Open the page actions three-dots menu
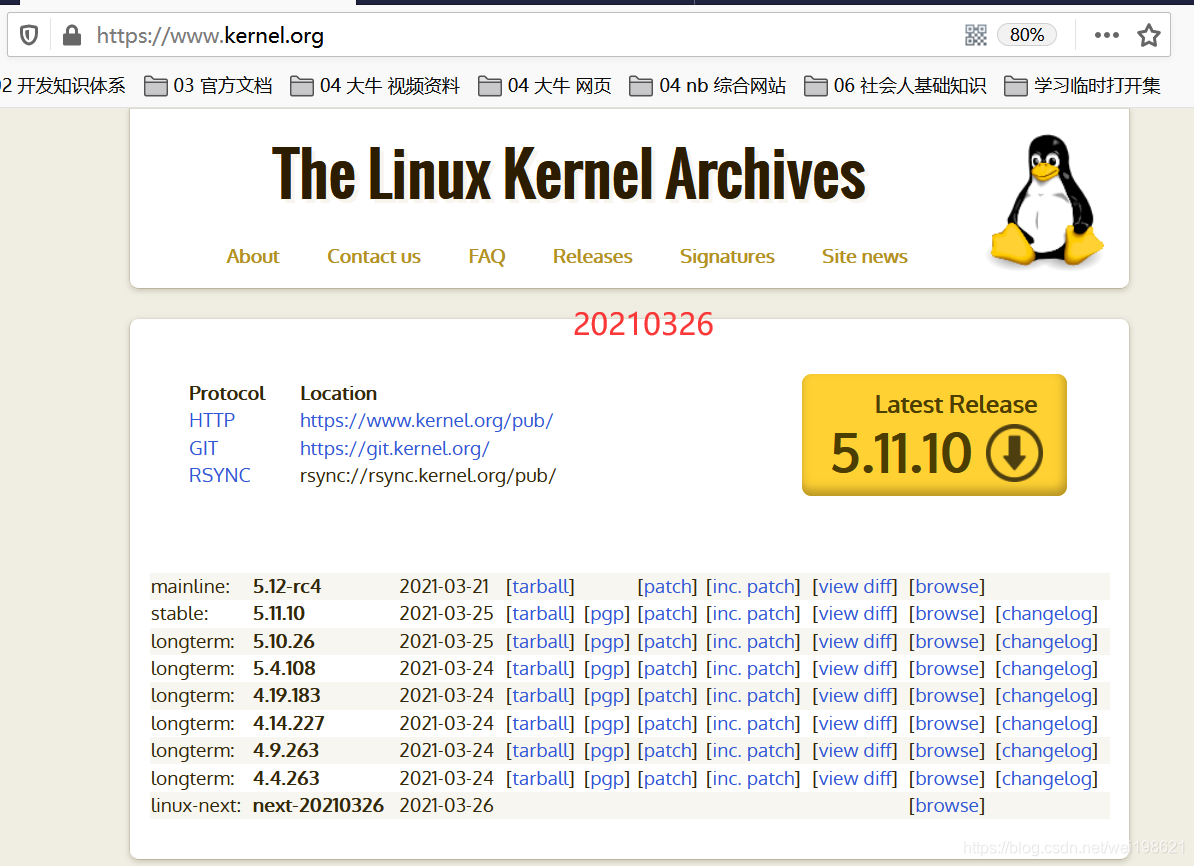 1106,35
